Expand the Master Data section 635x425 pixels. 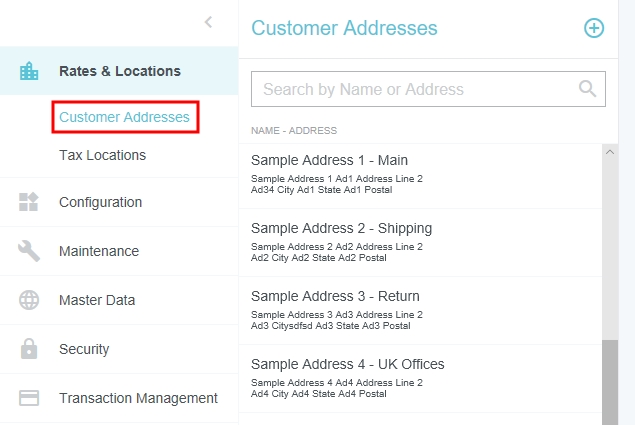pos(97,300)
